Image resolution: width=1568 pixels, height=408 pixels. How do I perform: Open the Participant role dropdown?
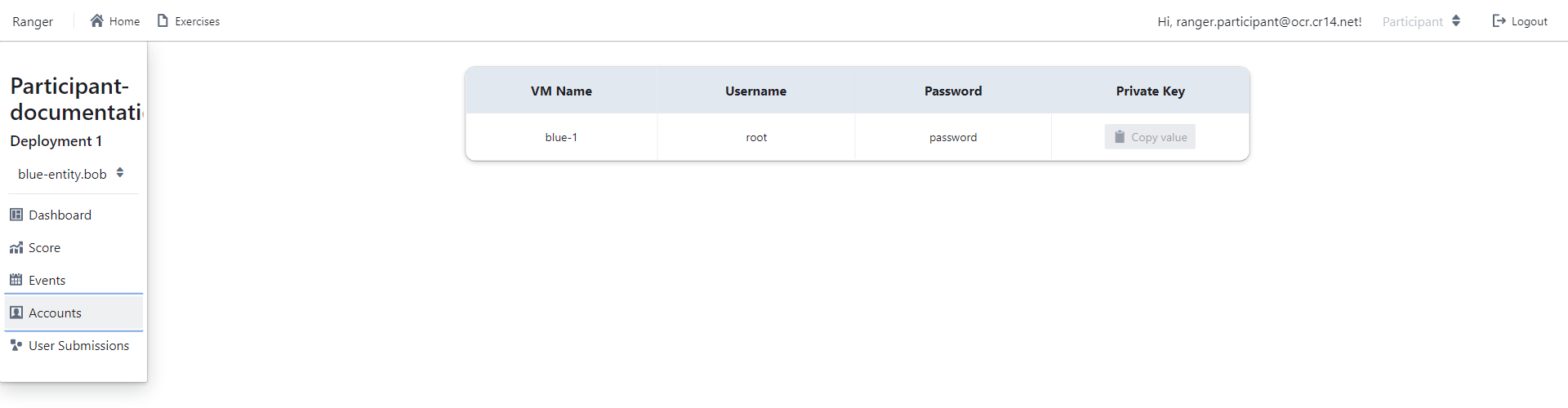pos(1421,21)
